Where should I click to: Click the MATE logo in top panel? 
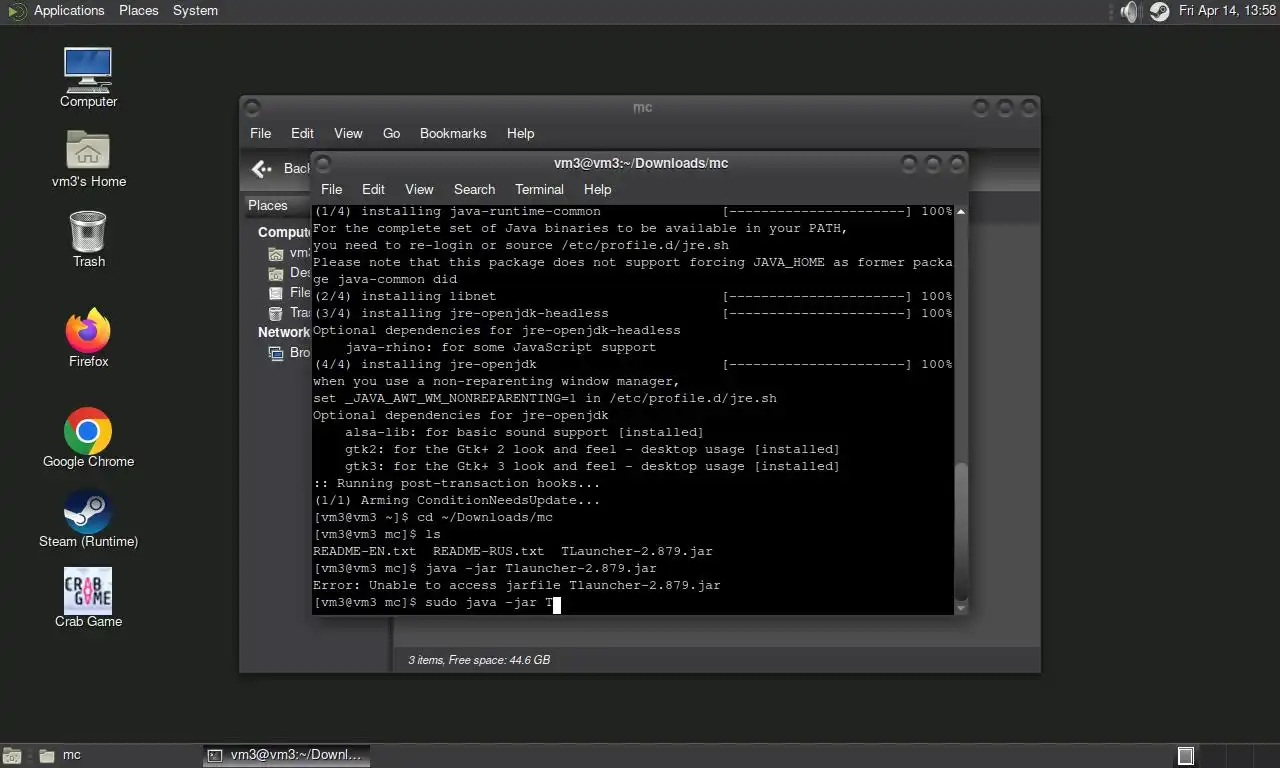point(17,11)
